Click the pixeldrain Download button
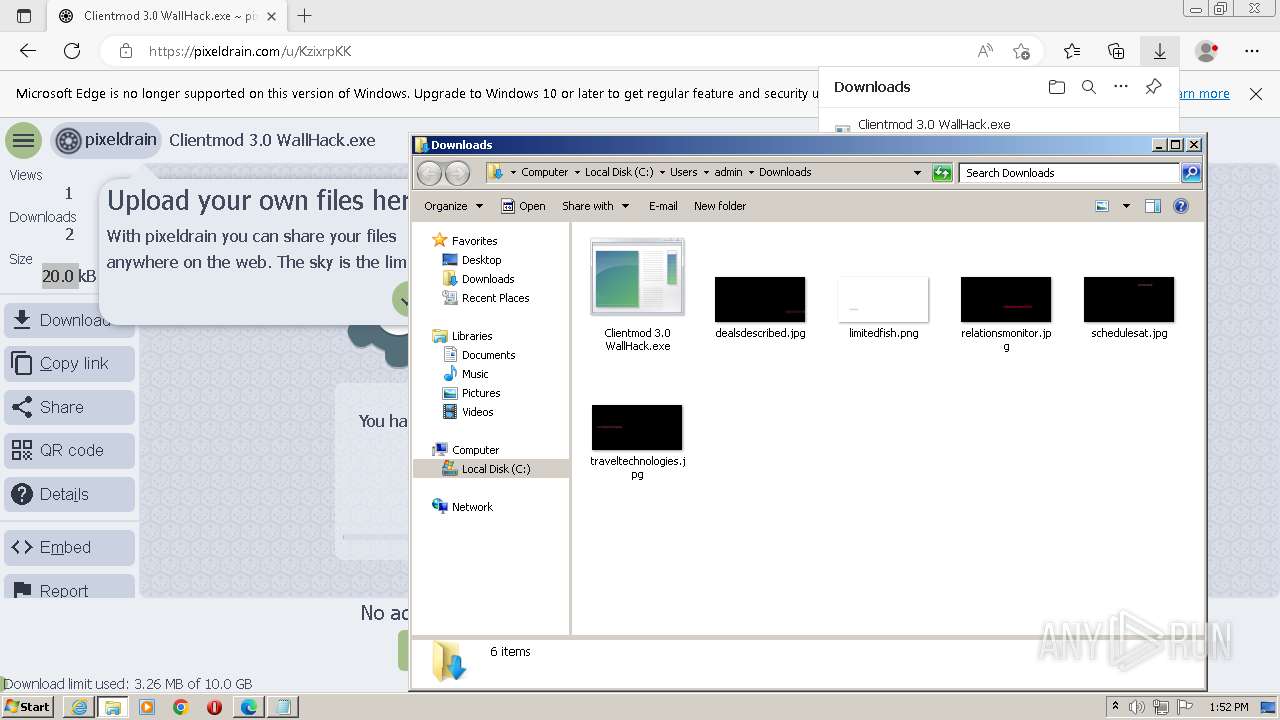This screenshot has height=720, width=1280. 69,320
